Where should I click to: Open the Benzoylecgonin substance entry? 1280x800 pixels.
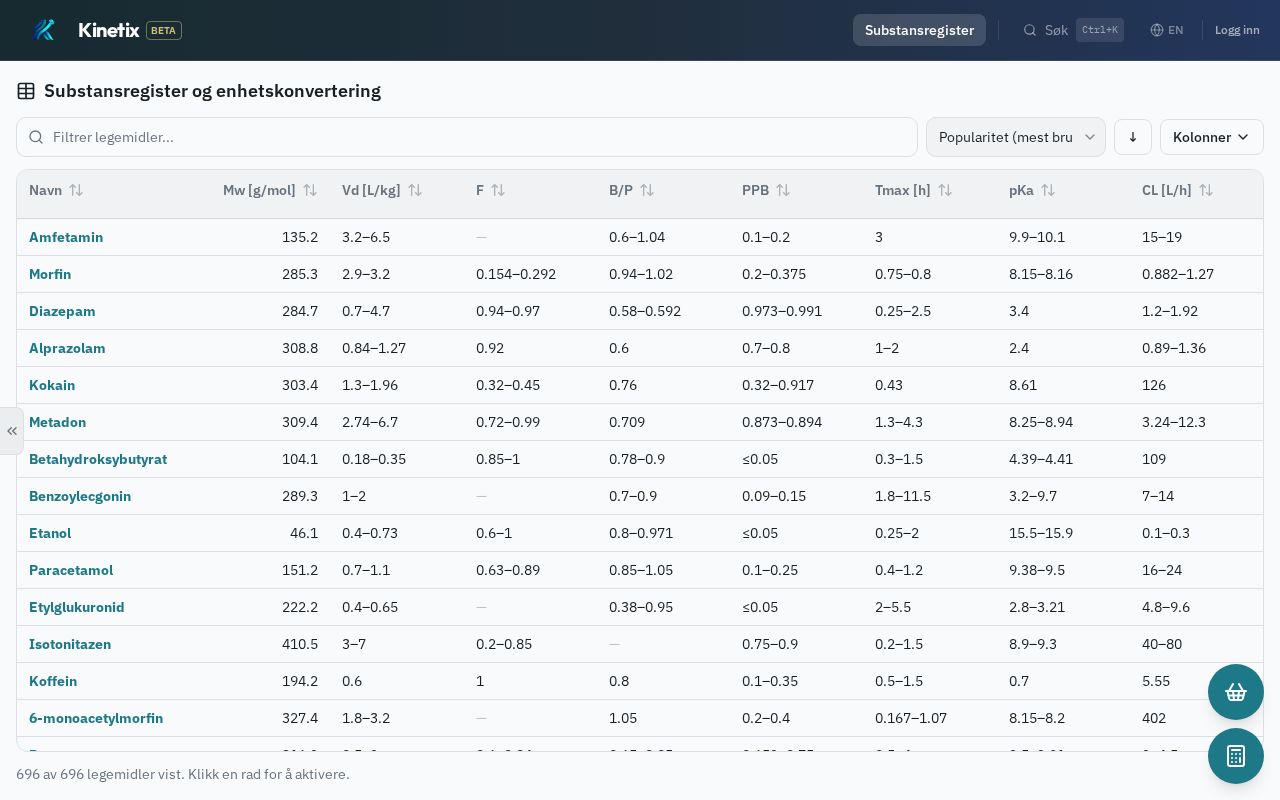tap(80, 496)
